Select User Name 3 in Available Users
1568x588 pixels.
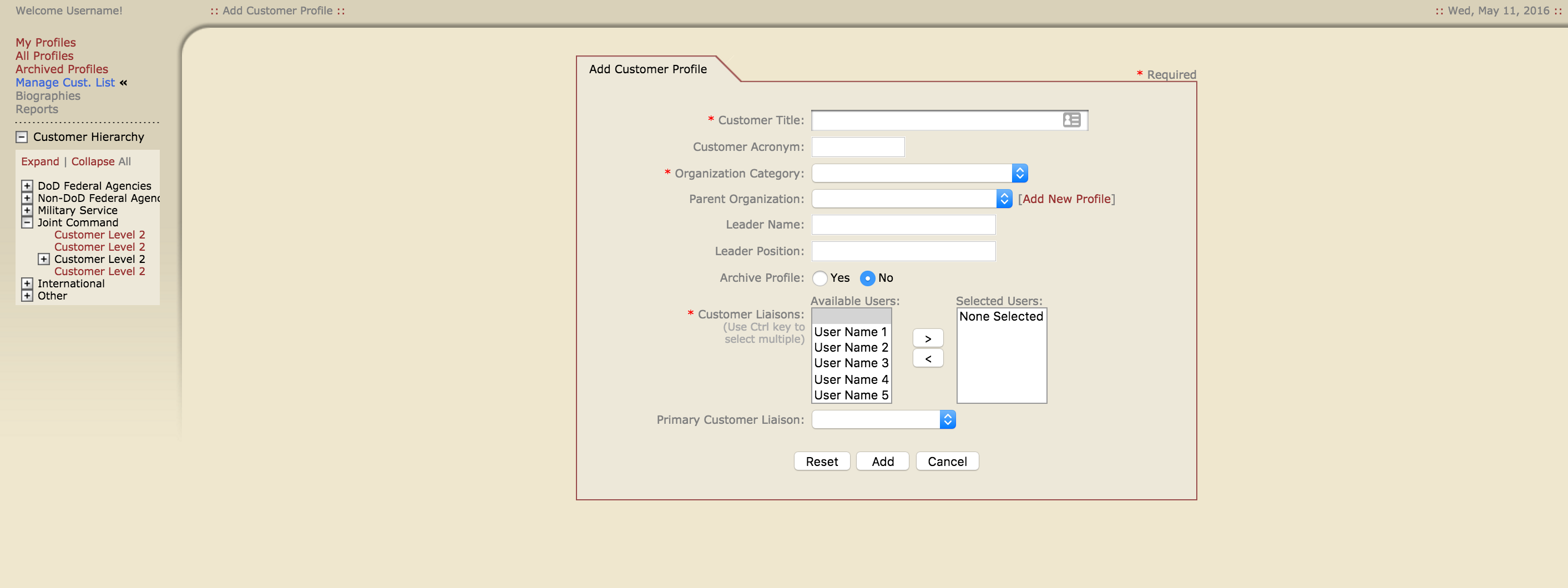[851, 363]
